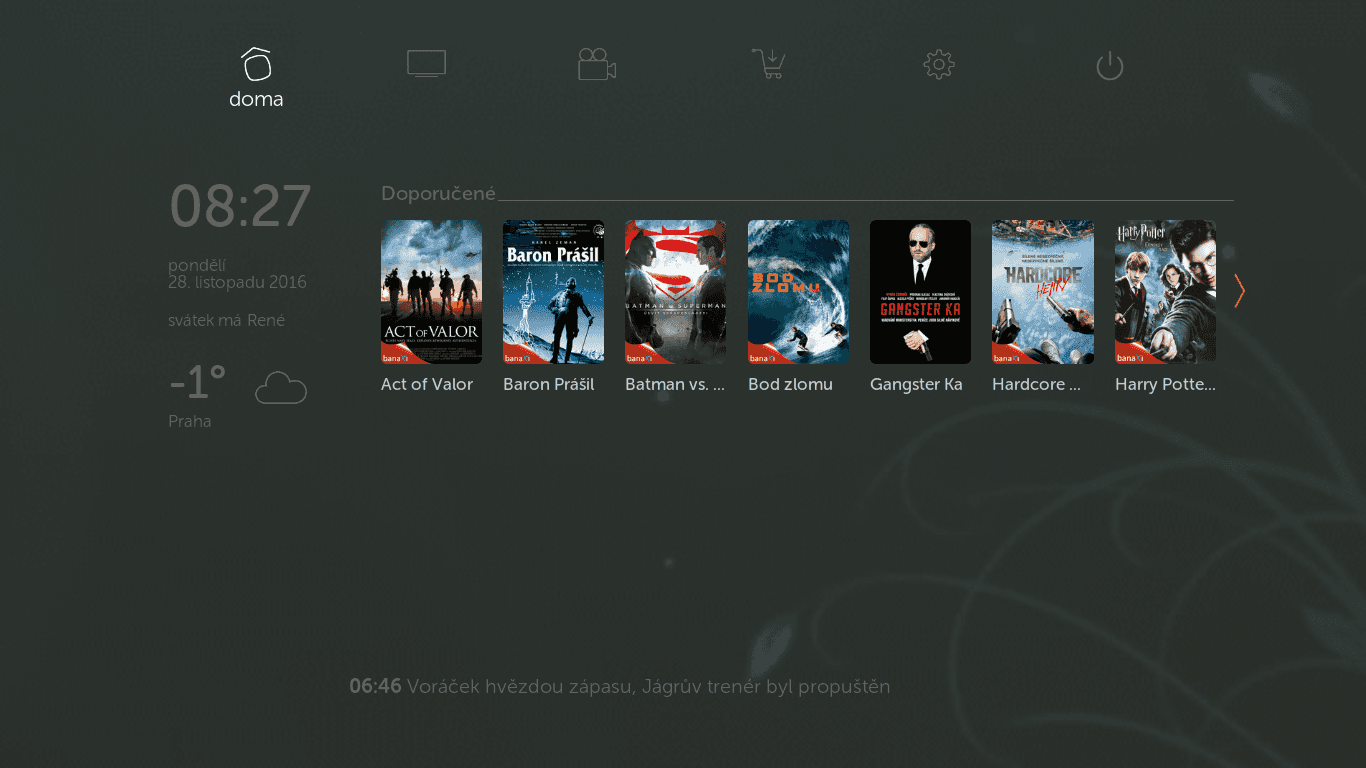Click the Praha city weather label
The width and height of the screenshot is (1366, 768).
[x=190, y=421]
